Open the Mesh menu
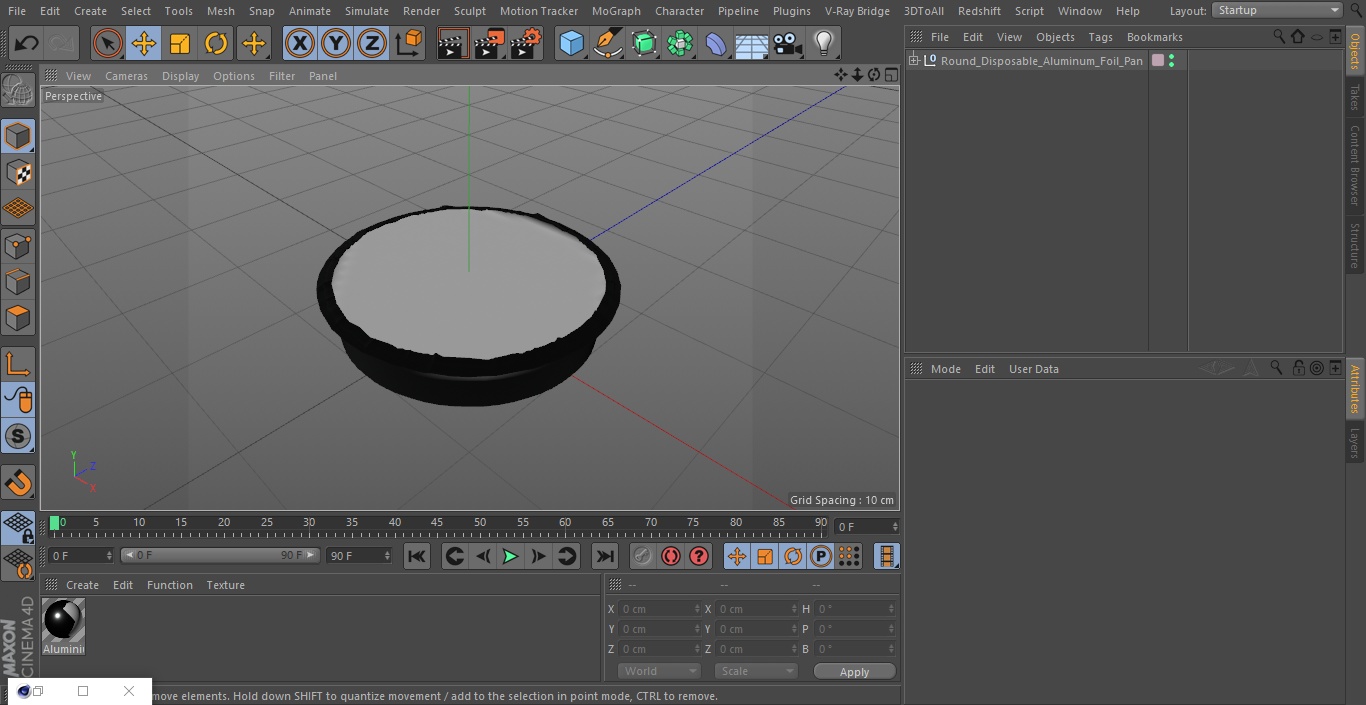Viewport: 1366px width, 705px height. tap(220, 11)
